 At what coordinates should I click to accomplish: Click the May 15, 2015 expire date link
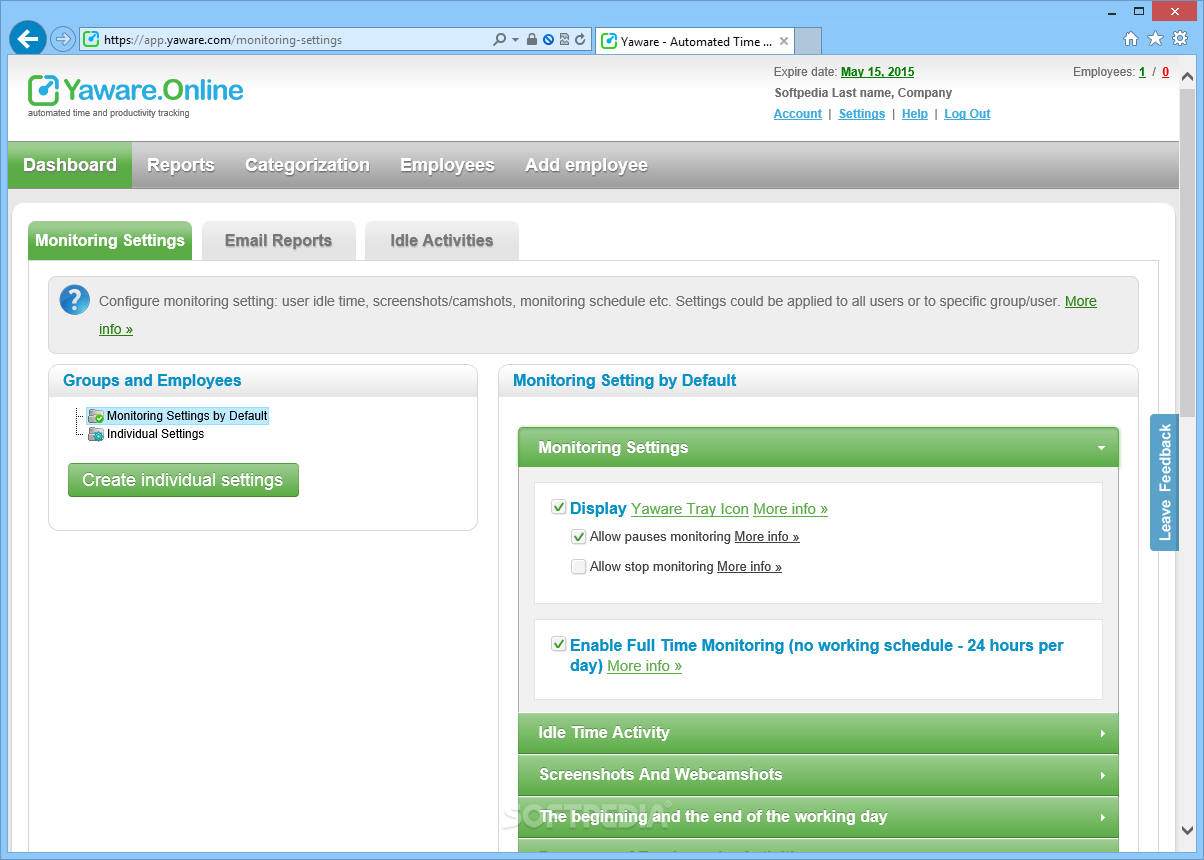click(877, 72)
